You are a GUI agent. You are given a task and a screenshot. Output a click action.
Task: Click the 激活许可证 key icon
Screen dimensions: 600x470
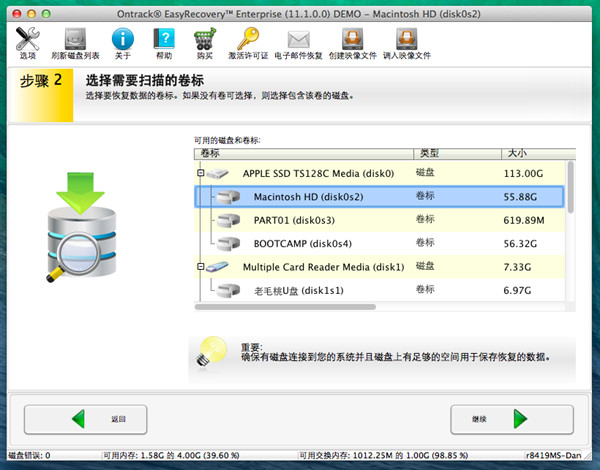(248, 41)
